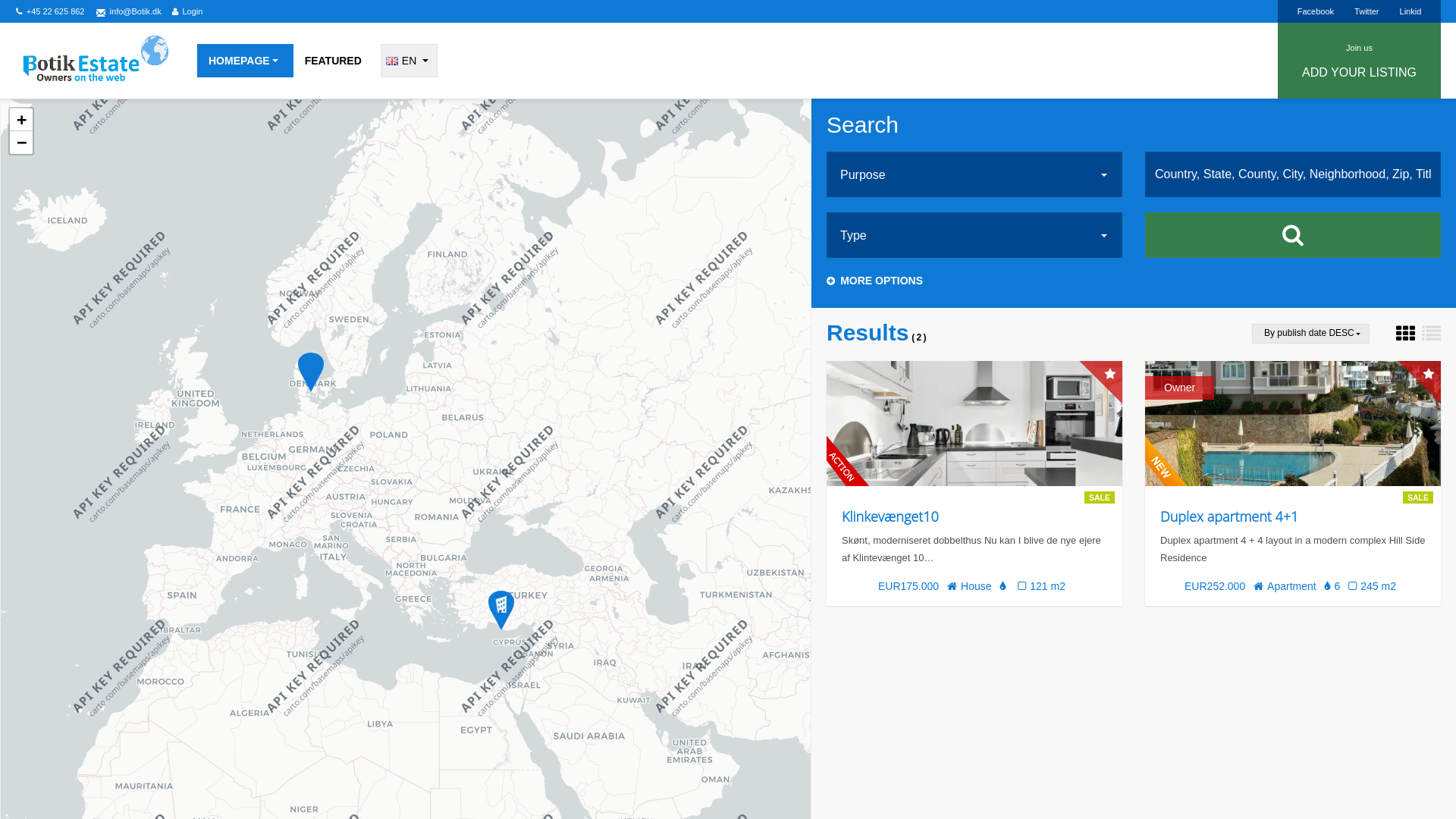Go to the FEATURED menu item
Viewport: 1456px width, 819px height.
333,61
